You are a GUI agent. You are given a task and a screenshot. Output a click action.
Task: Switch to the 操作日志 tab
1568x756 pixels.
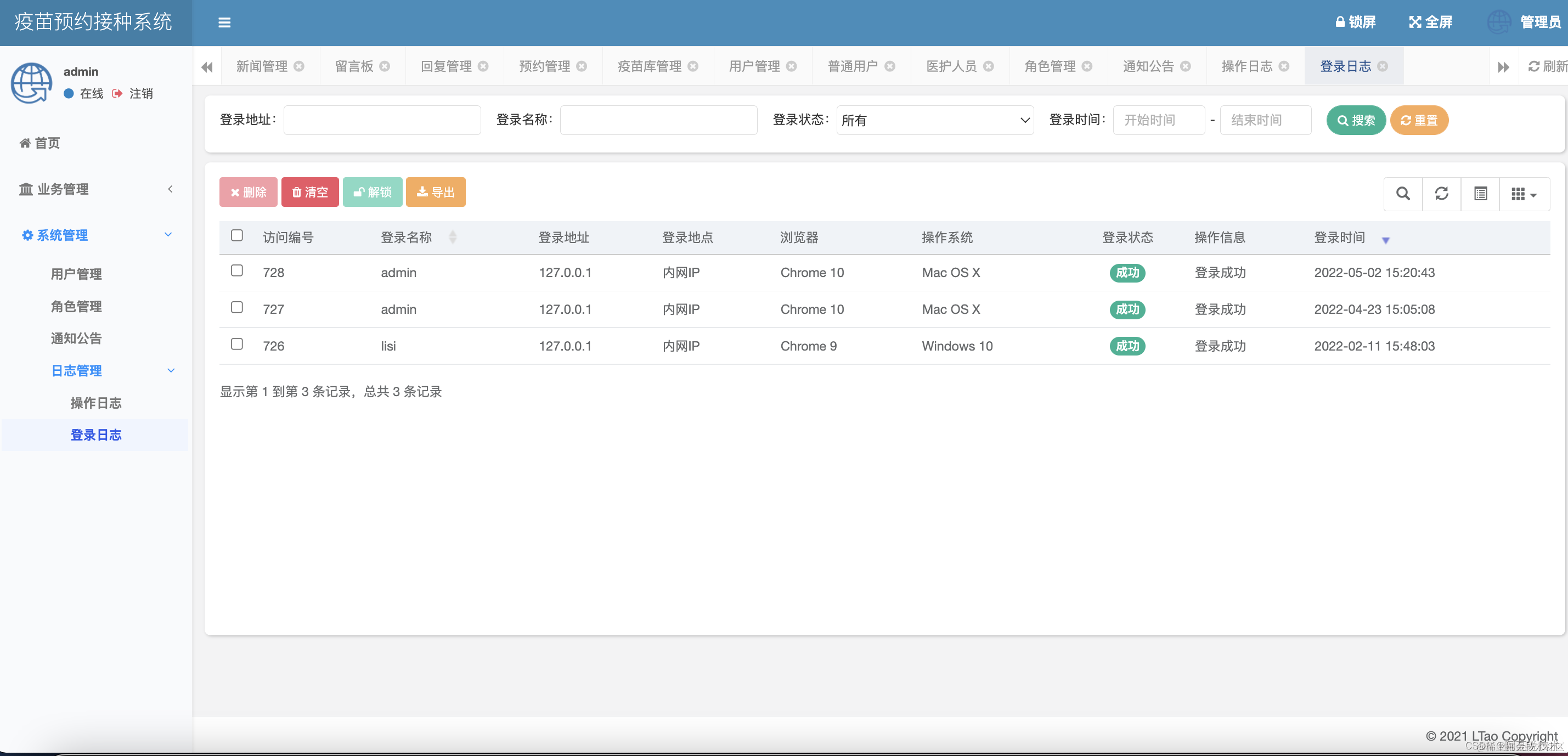[x=1246, y=66]
